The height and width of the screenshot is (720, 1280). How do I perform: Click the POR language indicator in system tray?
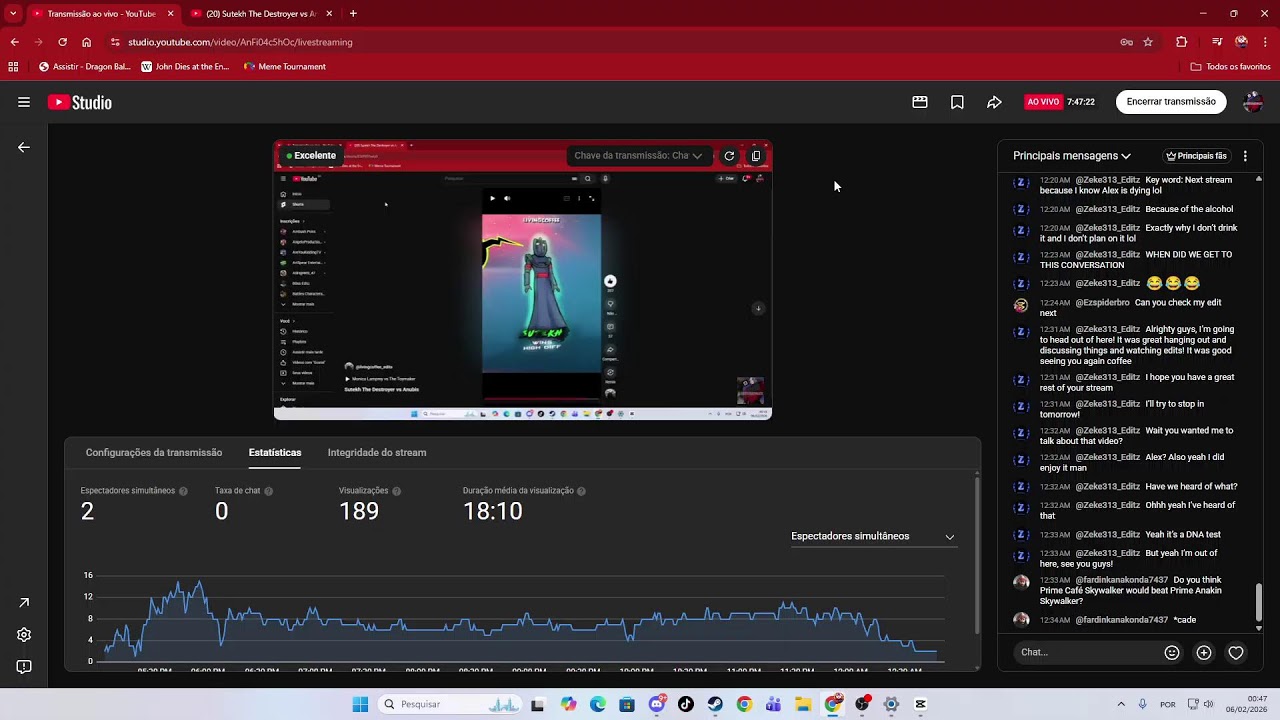pyautogui.click(x=1168, y=704)
